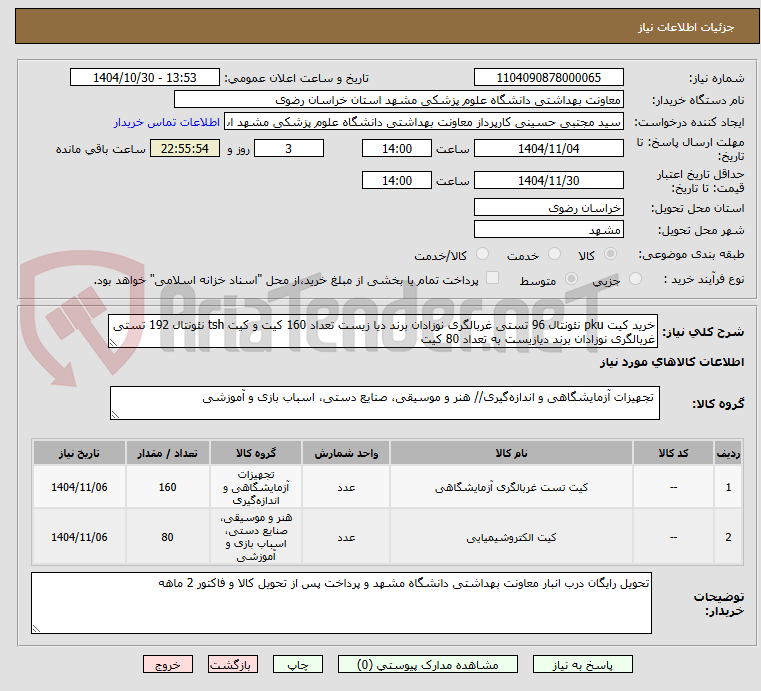The width and height of the screenshot is (761, 691).
Task: Click the response deadline date 1404/11/04
Action: click(x=548, y=148)
